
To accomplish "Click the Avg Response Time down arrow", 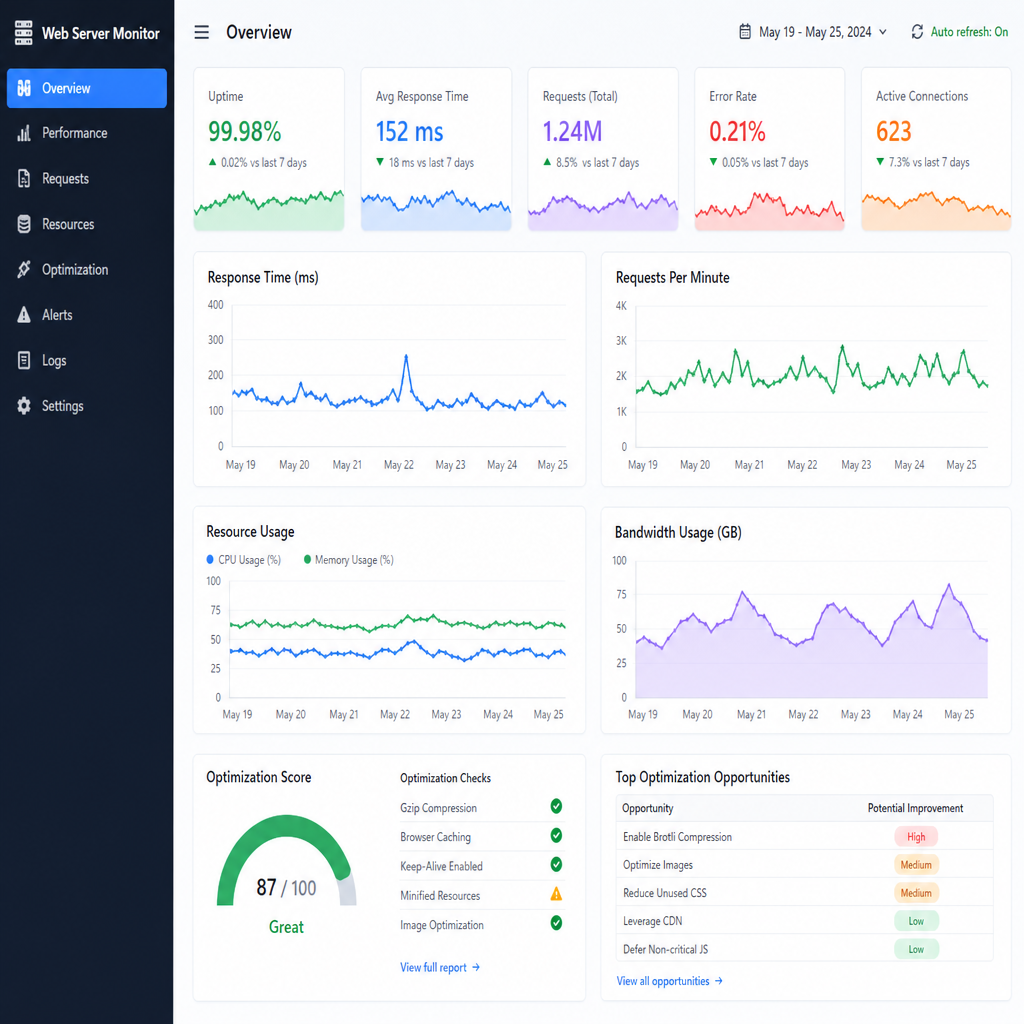I will tap(380, 162).
